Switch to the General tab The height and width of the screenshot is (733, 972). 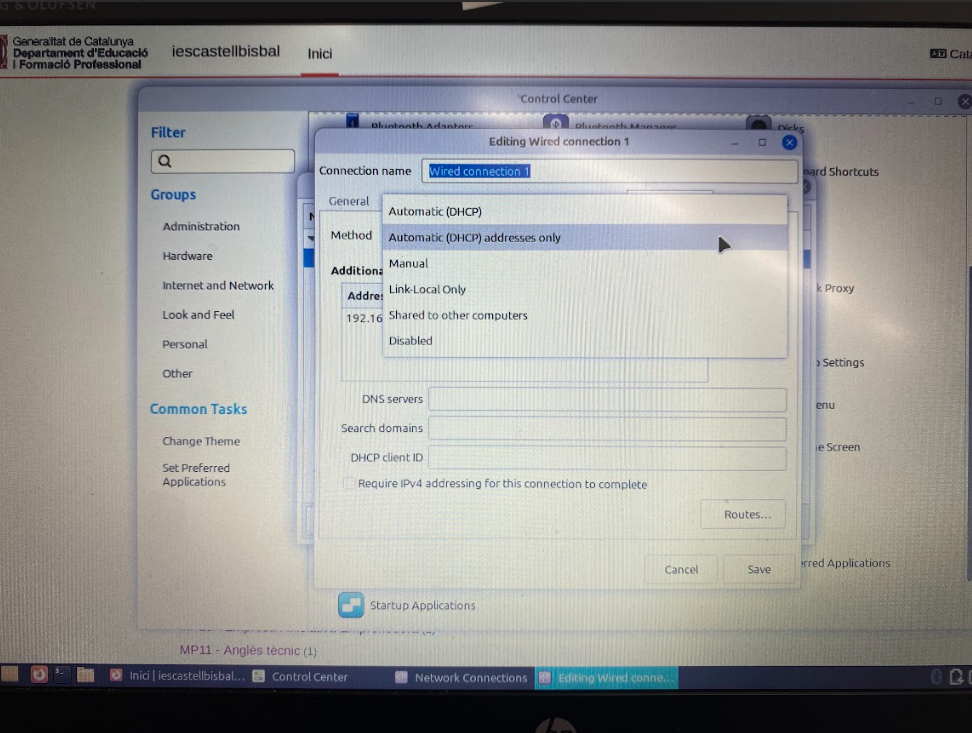coord(349,201)
